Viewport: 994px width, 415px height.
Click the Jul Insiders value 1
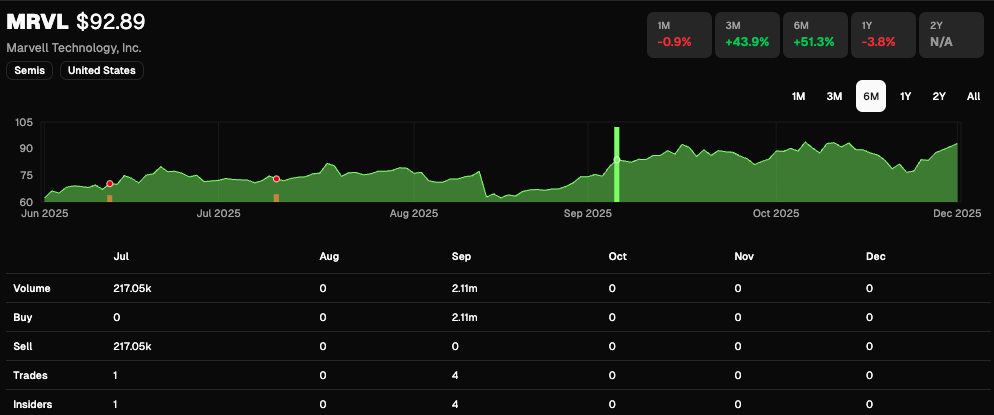(x=116, y=404)
